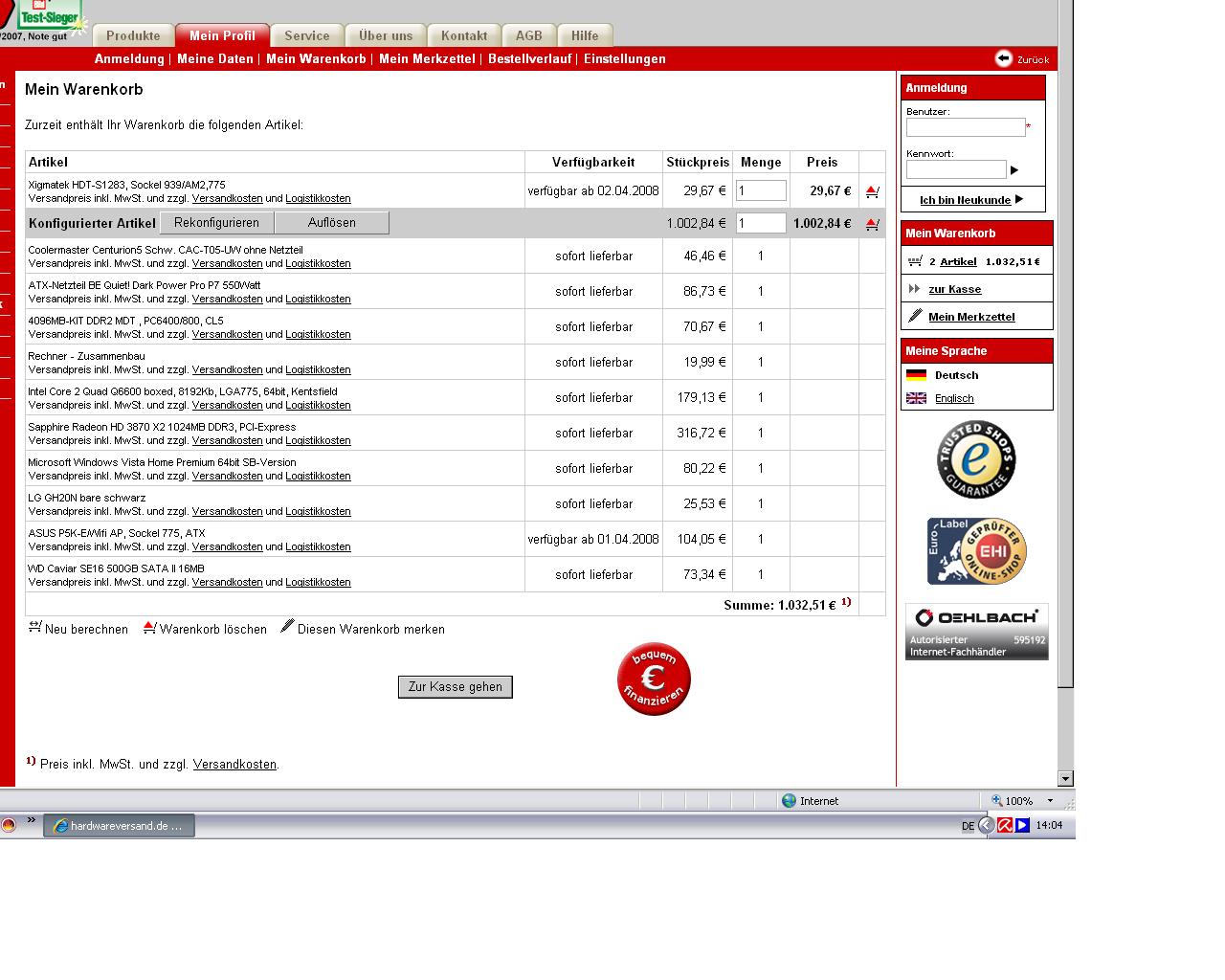The width and height of the screenshot is (1225, 980).
Task: Open the zoom 100% dropdown arrow
Action: [1050, 801]
